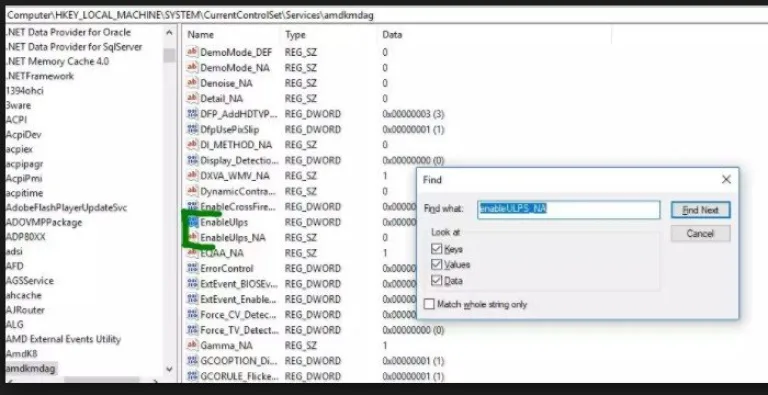Screen dimensions: 768x395
Task: Select the ACPI key
Action: coord(16,120)
